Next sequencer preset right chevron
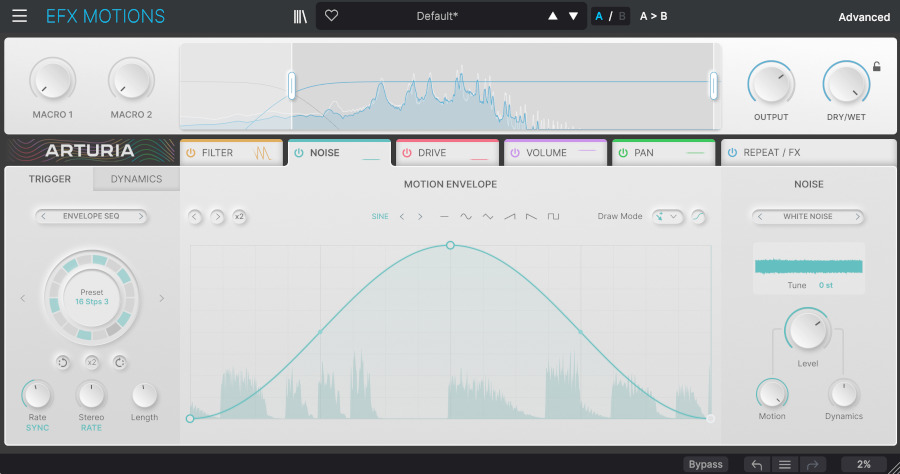The height and width of the screenshot is (474, 900). click(x=161, y=298)
